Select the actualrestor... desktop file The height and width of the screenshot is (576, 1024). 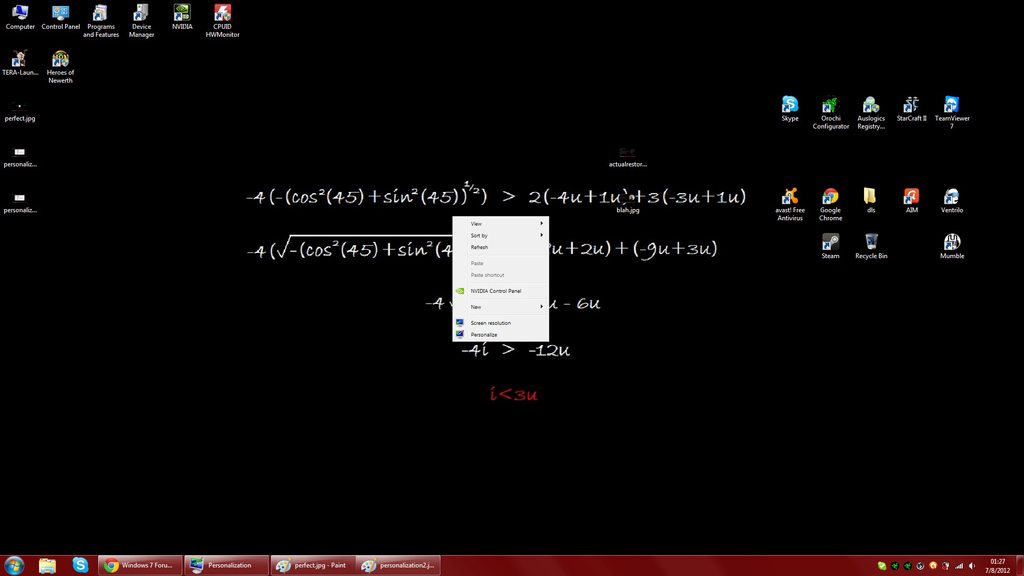[628, 157]
